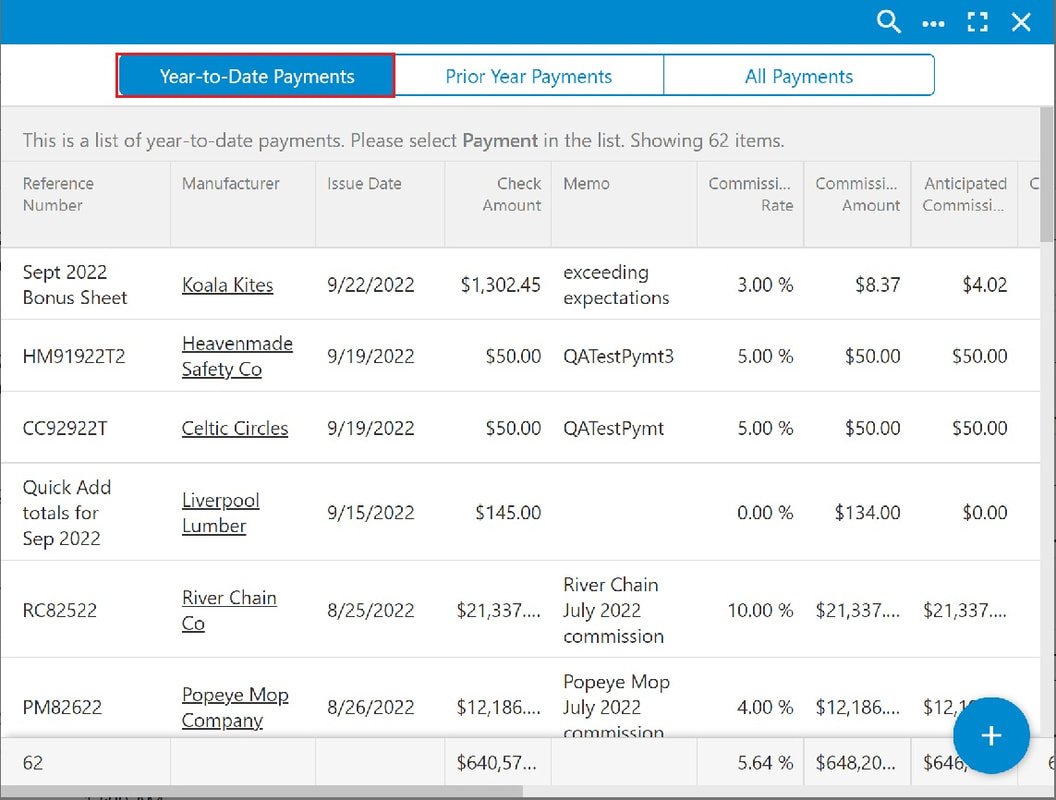Close the payments panel with X

1021,22
